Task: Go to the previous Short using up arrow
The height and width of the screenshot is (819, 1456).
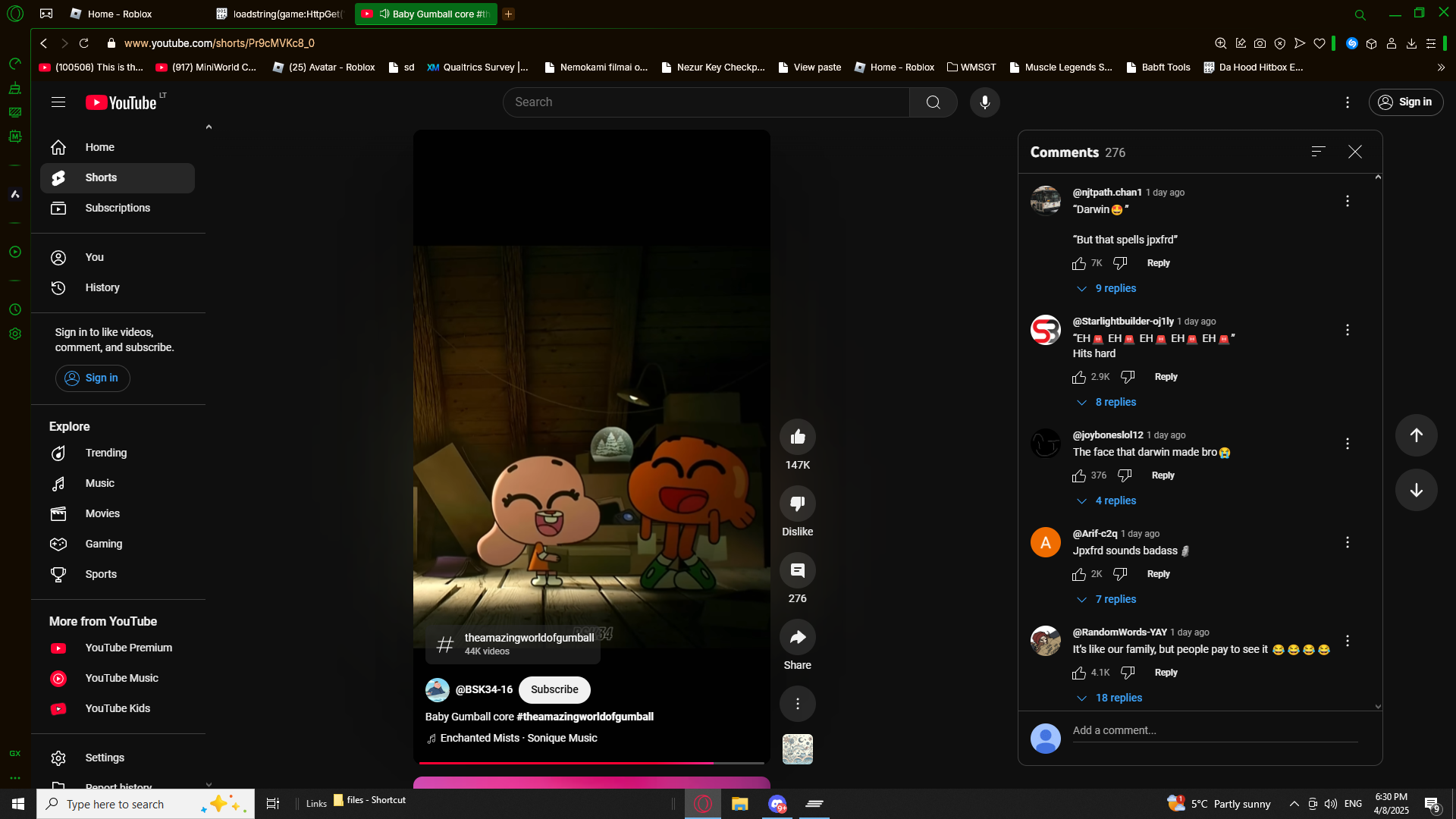Action: pyautogui.click(x=1416, y=435)
